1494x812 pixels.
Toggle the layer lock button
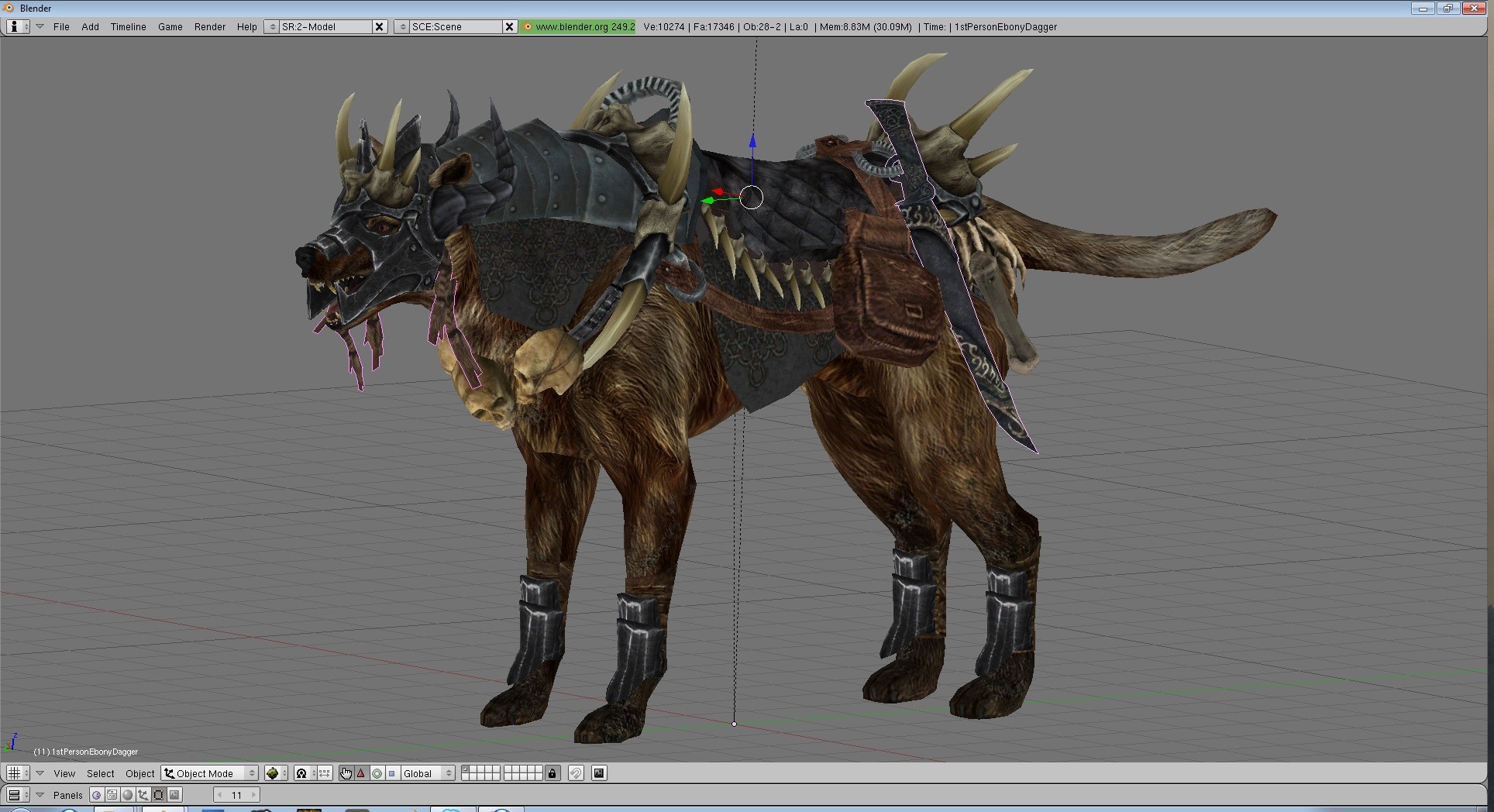click(553, 773)
